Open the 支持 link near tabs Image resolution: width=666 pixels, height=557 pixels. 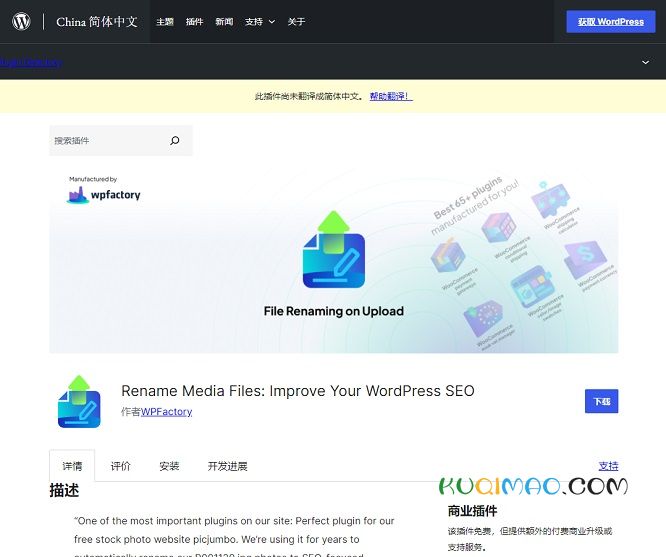point(608,466)
